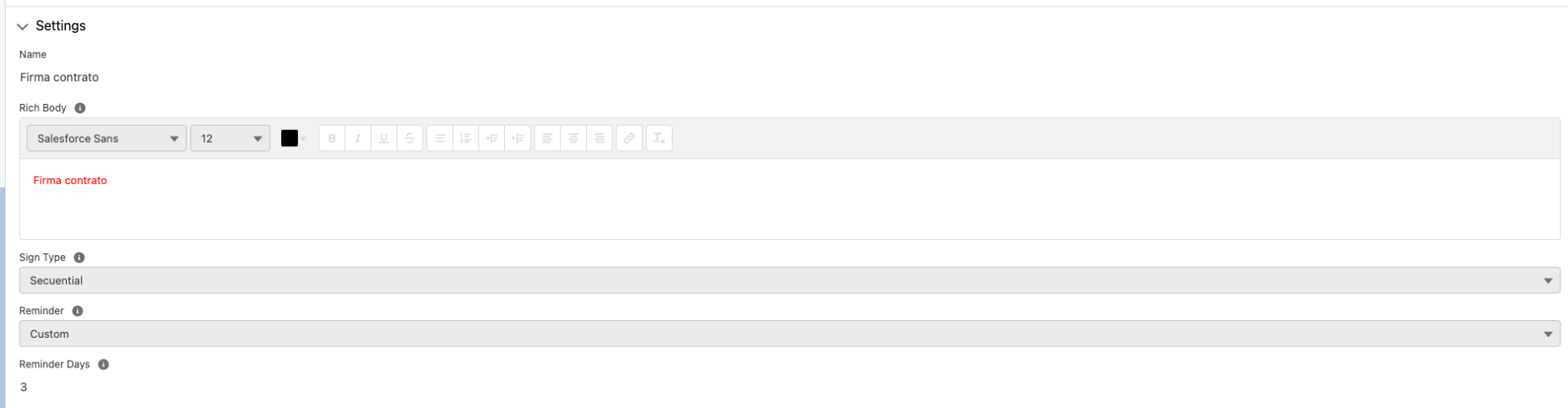Image resolution: width=1568 pixels, height=408 pixels.
Task: Click inside the Rich Body text area
Action: (789, 199)
